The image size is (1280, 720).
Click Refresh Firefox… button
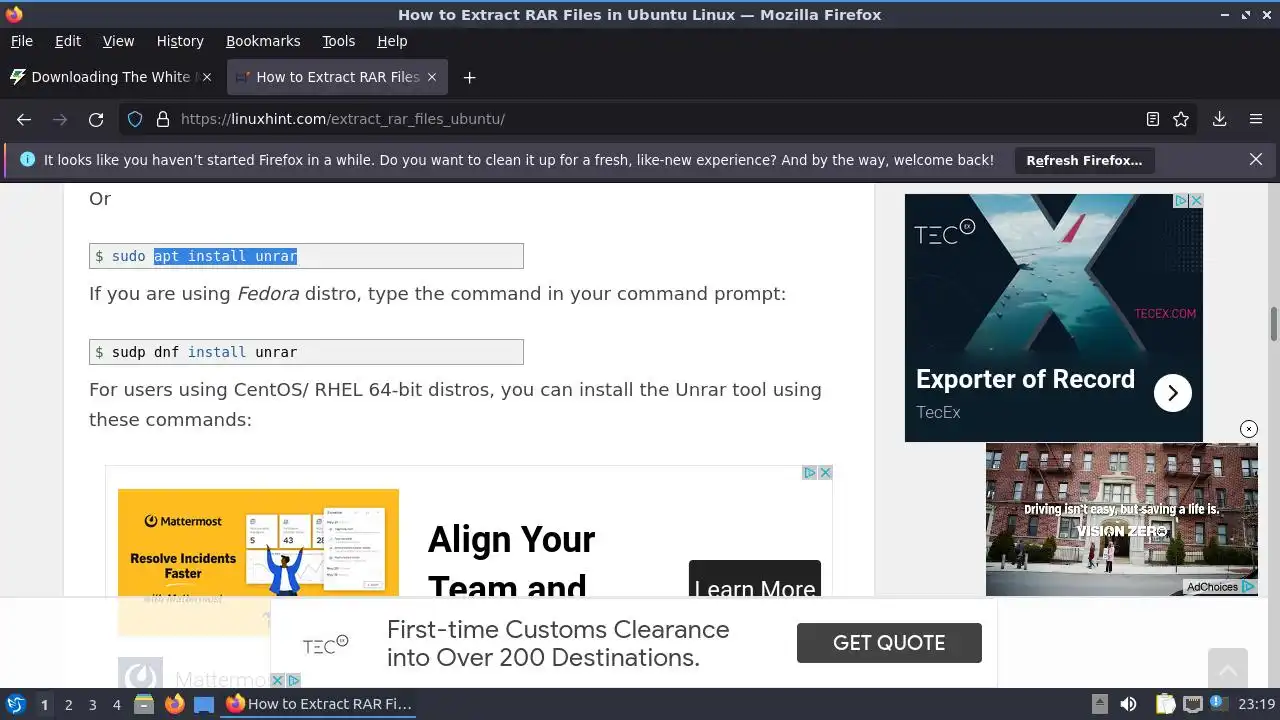(1084, 160)
